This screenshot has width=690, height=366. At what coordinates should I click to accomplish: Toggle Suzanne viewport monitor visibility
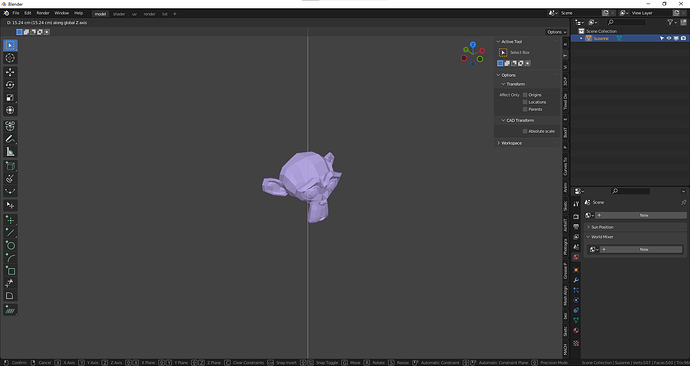click(676, 38)
